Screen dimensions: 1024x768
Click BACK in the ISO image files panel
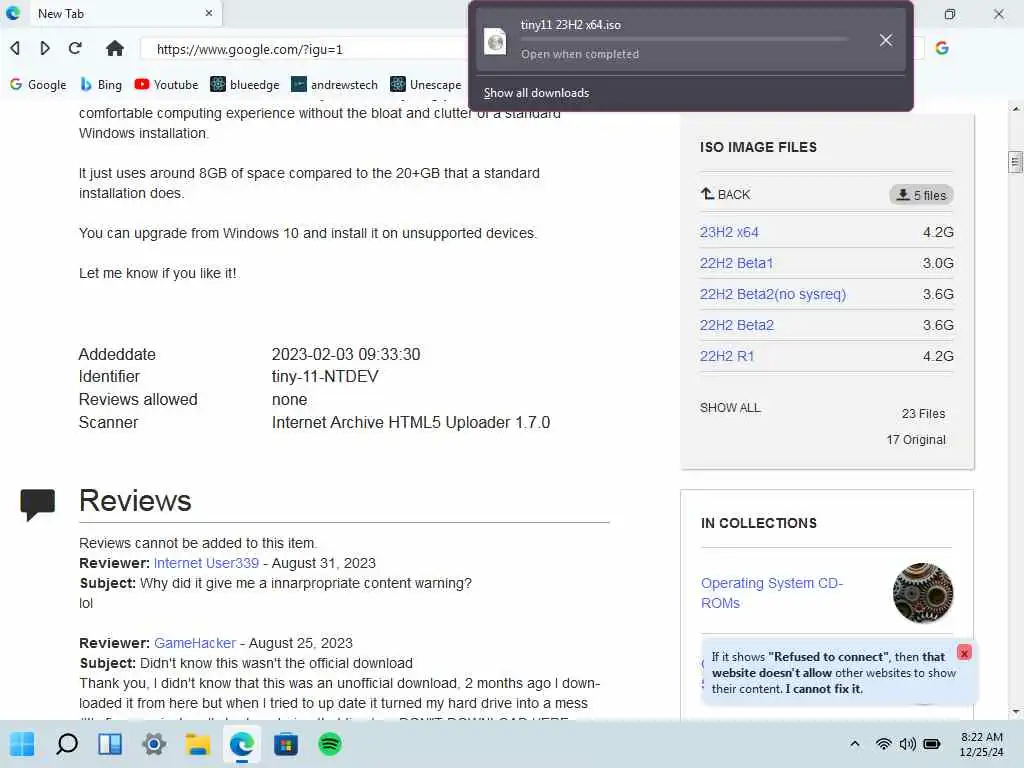click(726, 194)
